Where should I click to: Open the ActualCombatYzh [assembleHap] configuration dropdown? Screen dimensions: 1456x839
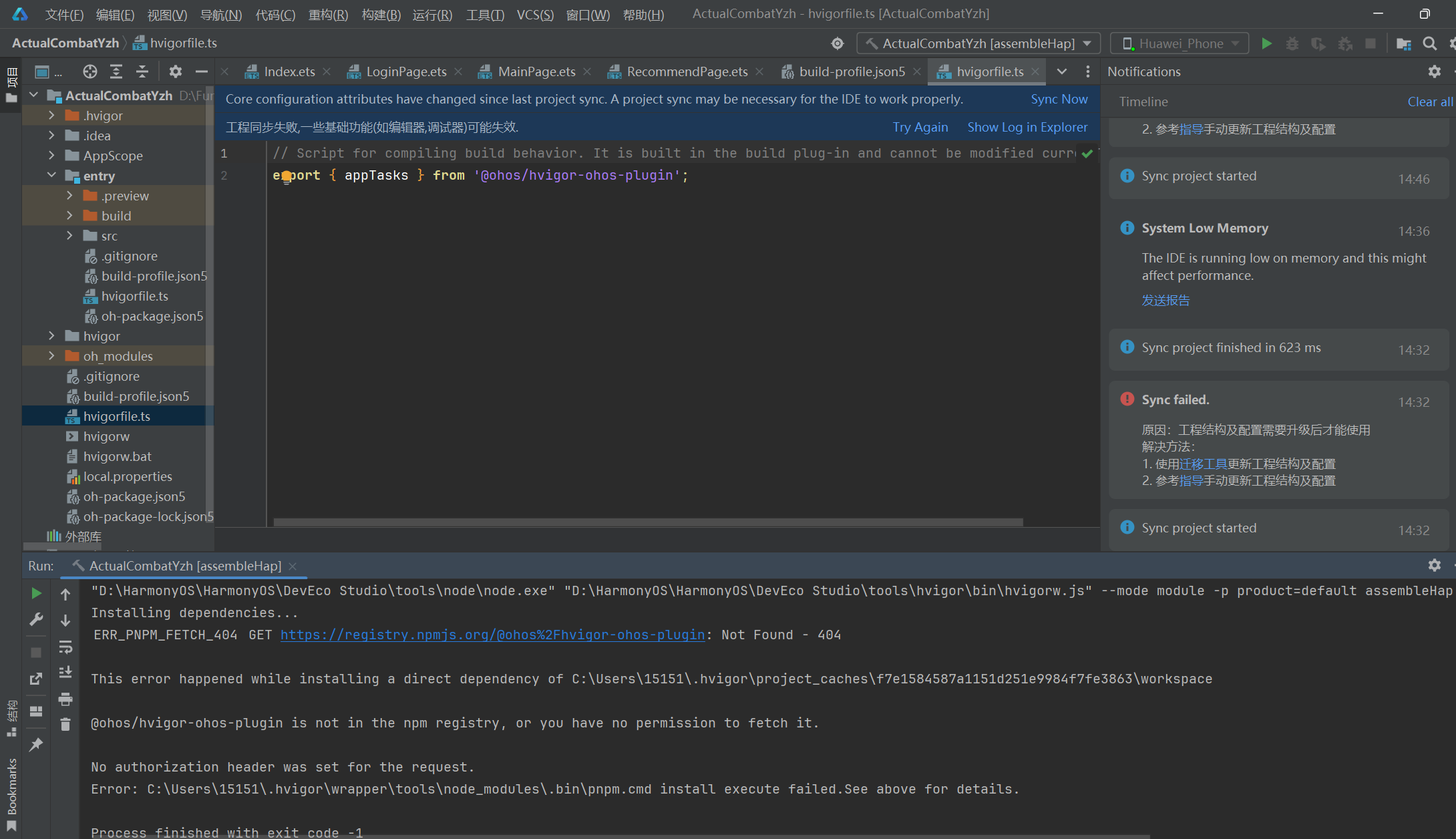[x=978, y=43]
